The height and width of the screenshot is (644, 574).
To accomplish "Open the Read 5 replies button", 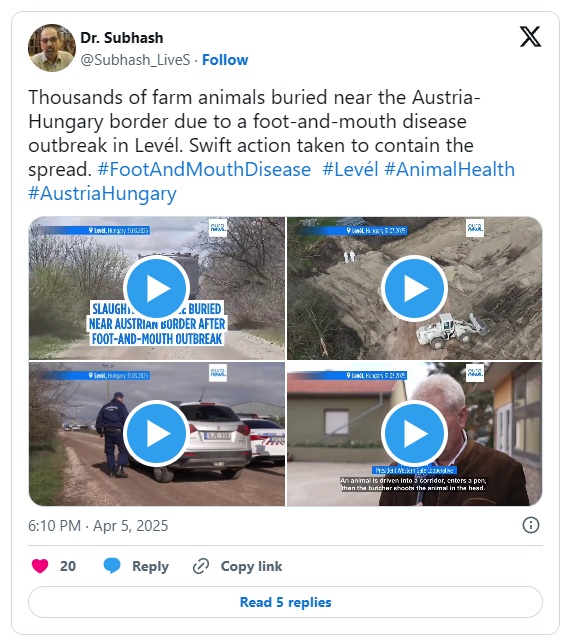I will pyautogui.click(x=285, y=602).
